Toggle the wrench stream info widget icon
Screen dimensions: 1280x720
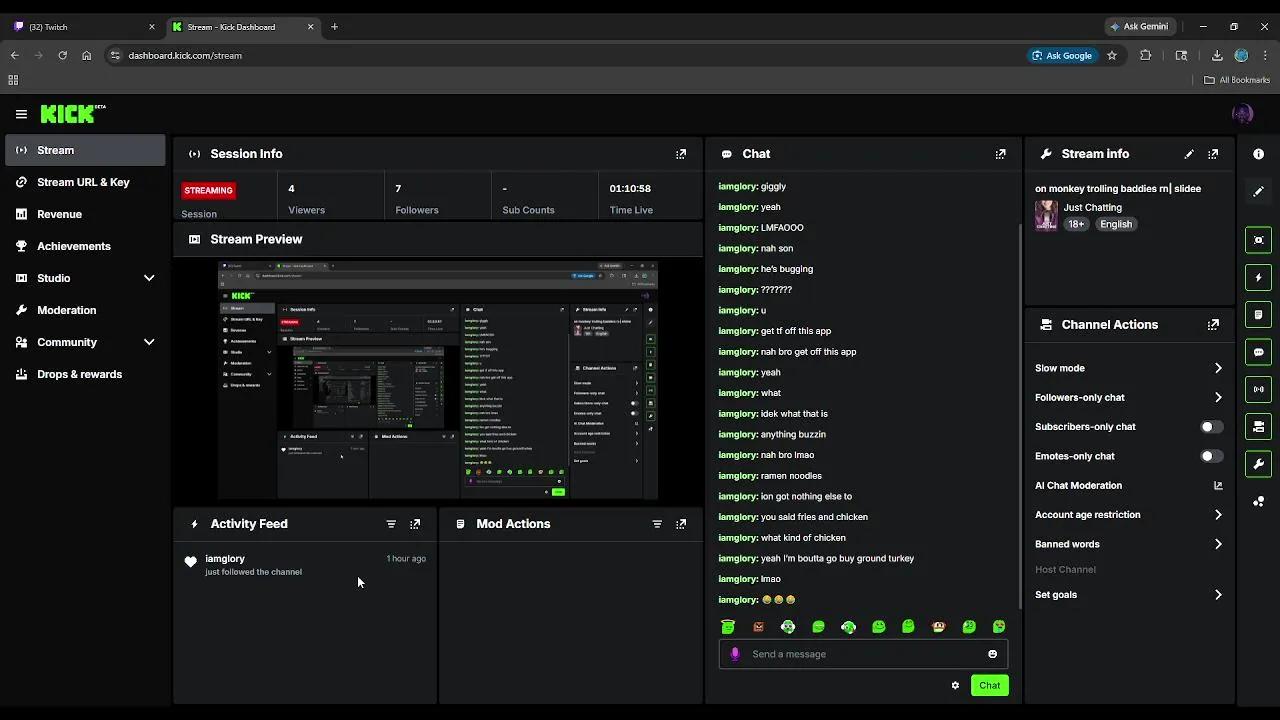1258,464
